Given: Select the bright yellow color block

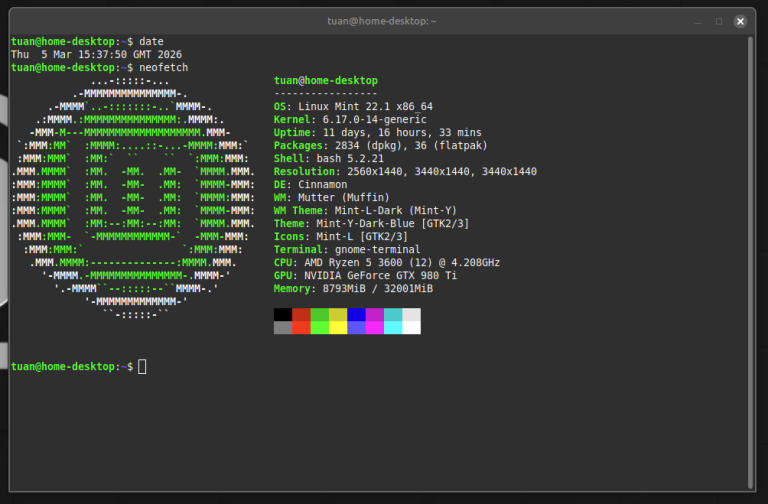Looking at the screenshot, I should click(x=338, y=327).
